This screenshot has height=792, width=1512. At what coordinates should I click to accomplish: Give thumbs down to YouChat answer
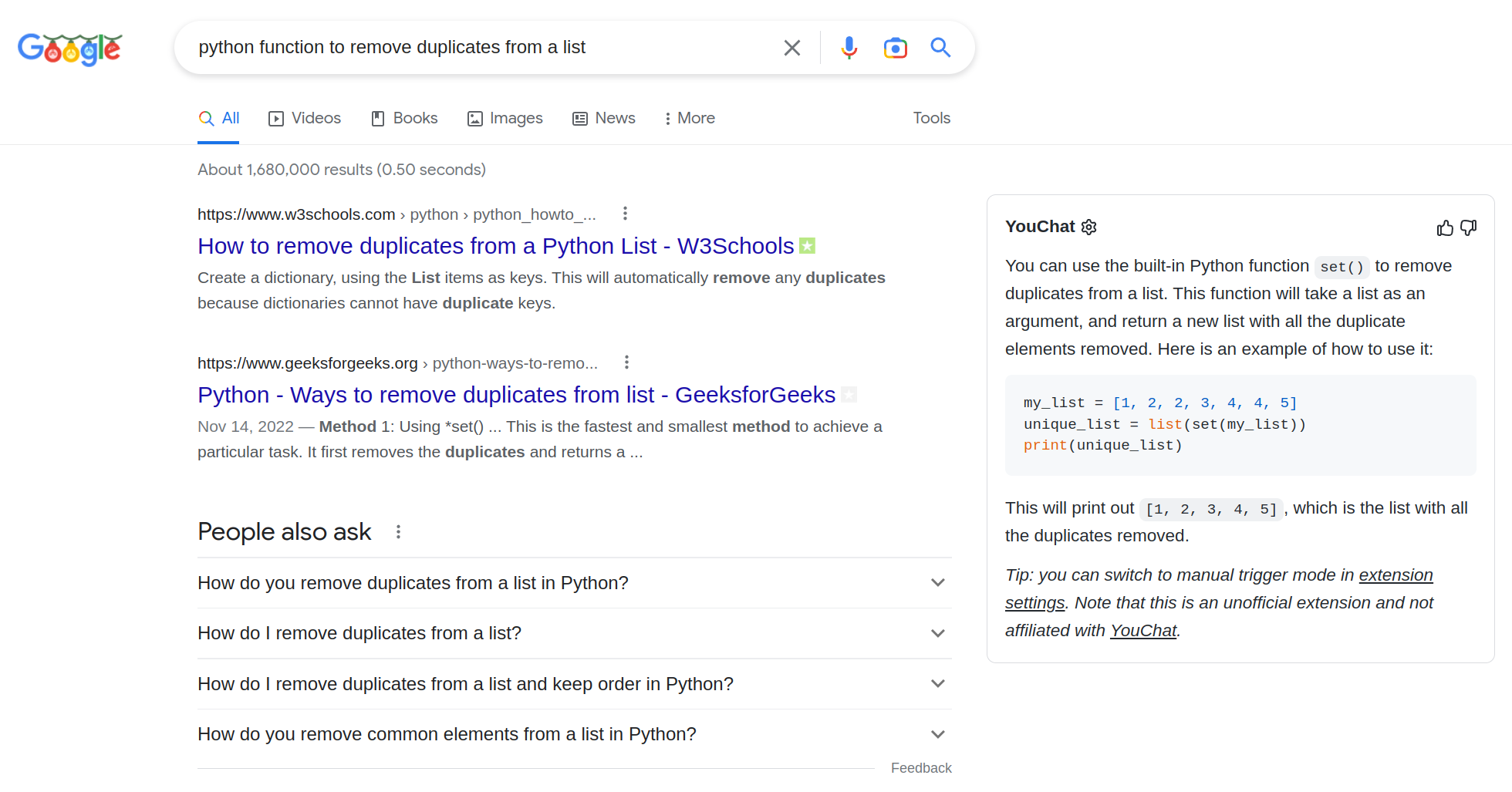[1469, 227]
